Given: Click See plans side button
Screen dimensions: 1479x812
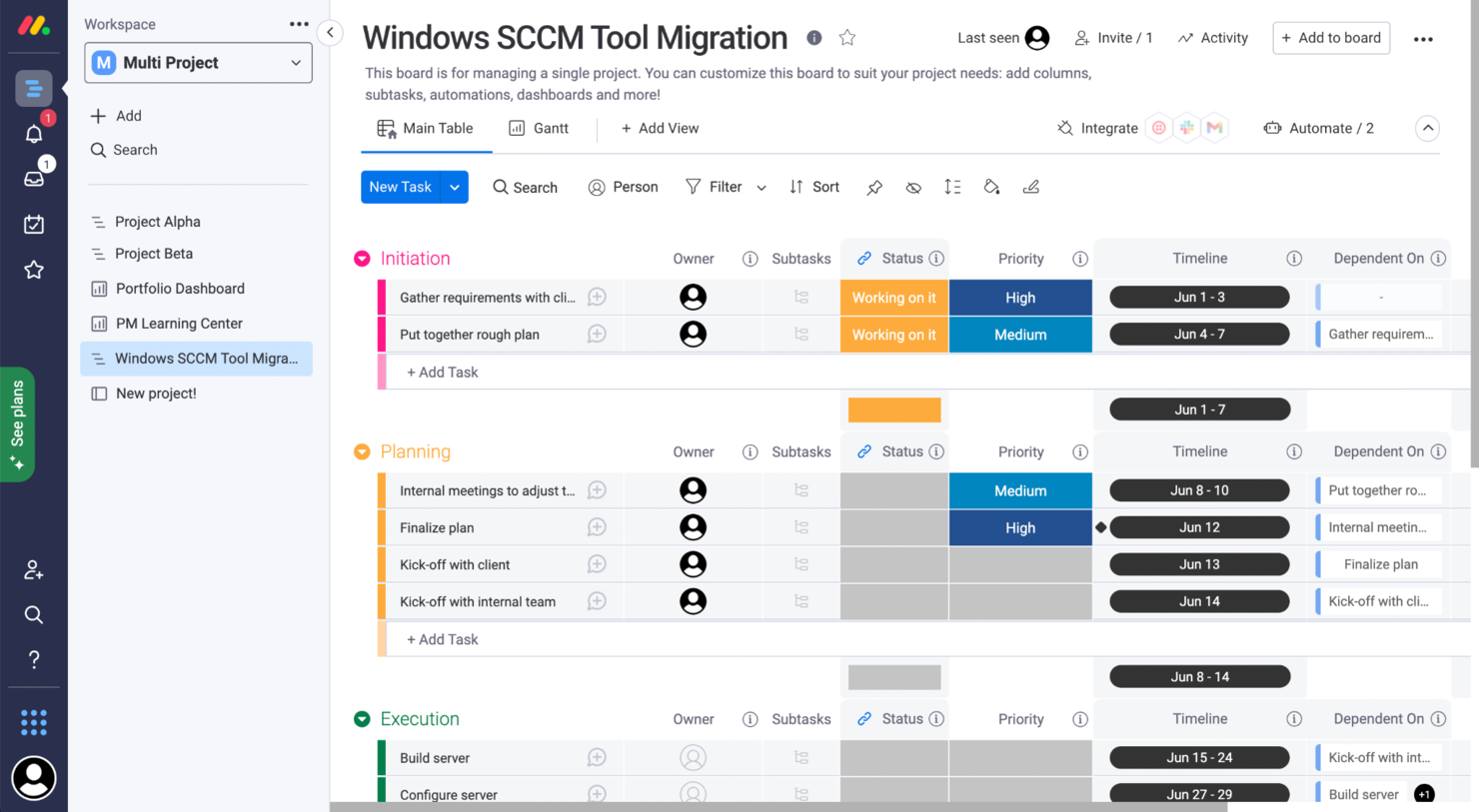Looking at the screenshot, I should coord(17,424).
